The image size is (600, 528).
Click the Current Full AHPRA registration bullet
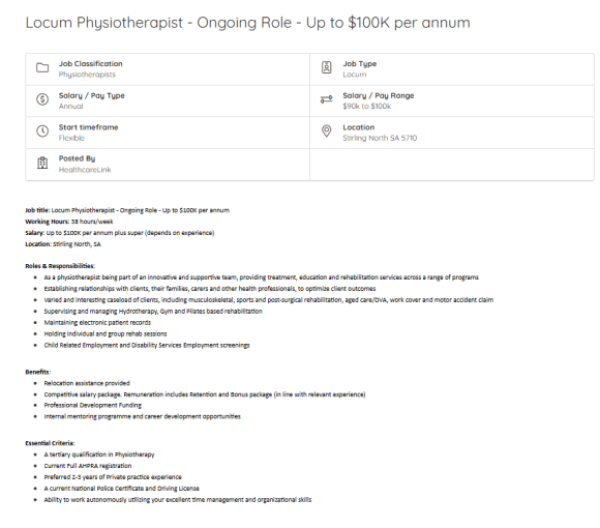(88, 466)
